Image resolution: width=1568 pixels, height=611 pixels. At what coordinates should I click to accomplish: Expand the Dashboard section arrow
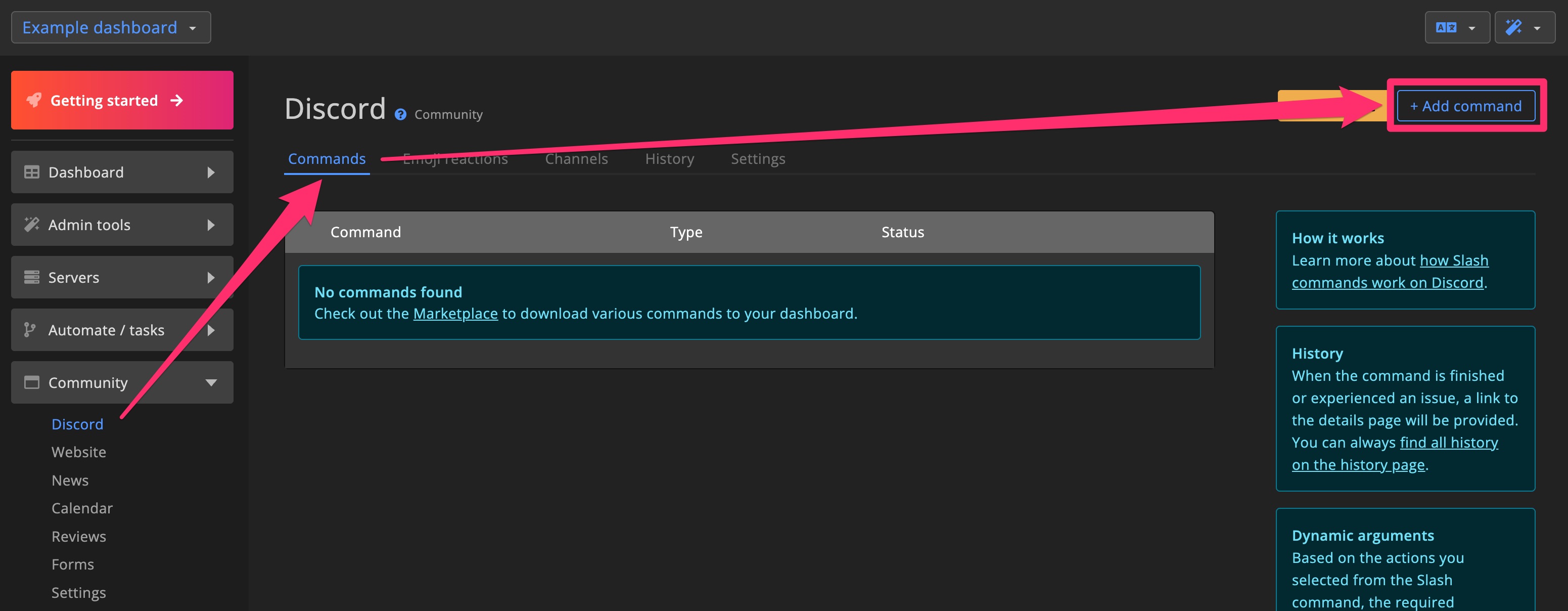[x=211, y=172]
